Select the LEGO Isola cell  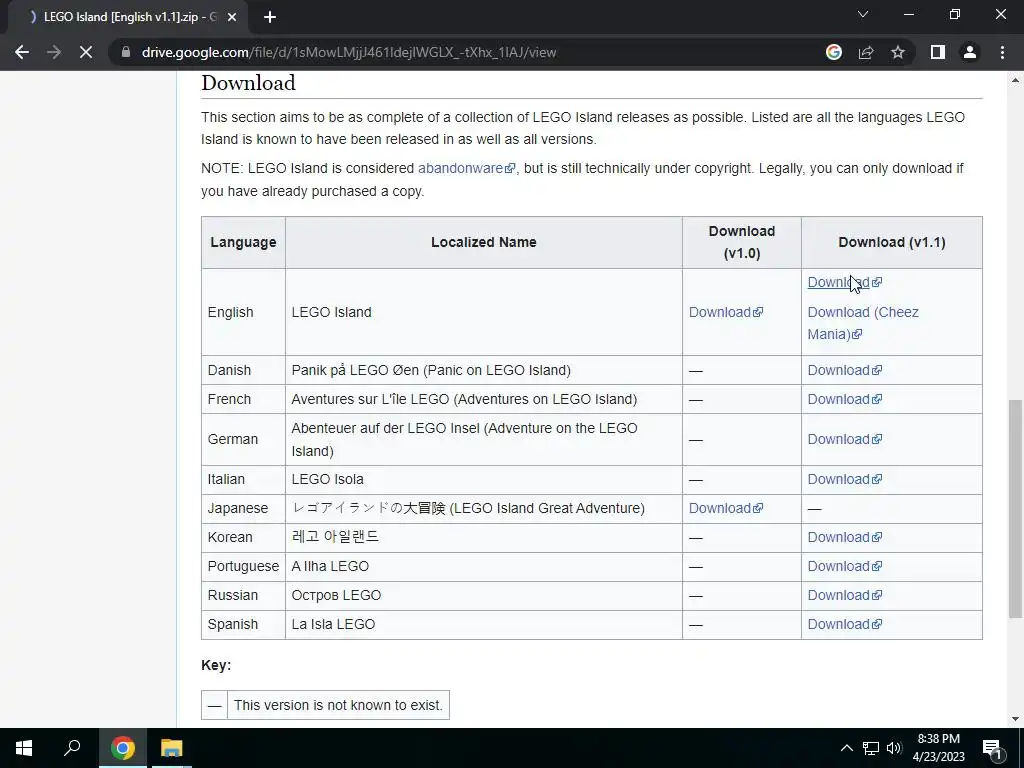(x=483, y=479)
